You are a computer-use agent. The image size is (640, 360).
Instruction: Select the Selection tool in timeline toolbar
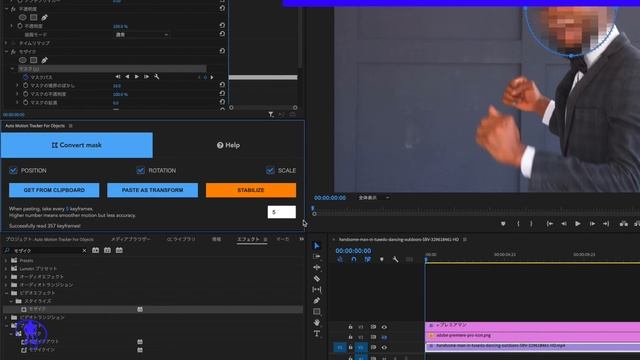(317, 246)
